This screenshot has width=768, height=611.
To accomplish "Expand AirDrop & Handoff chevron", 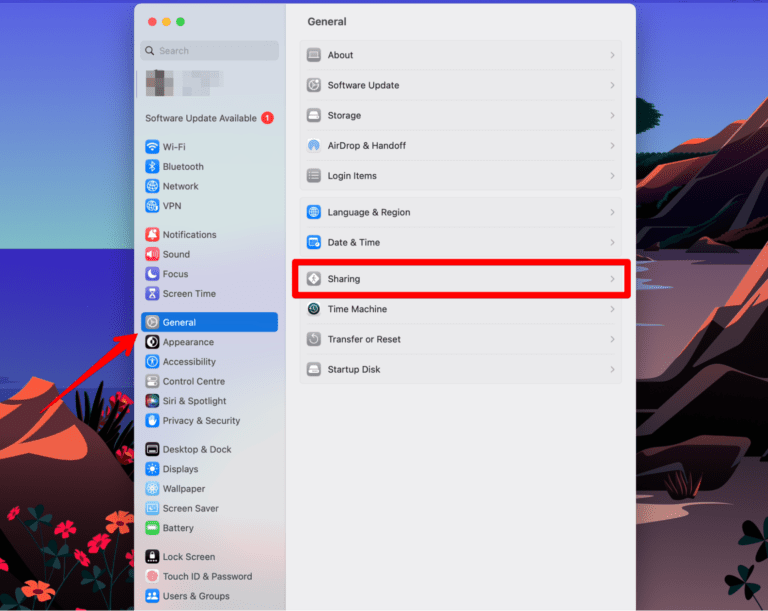I will pos(612,146).
